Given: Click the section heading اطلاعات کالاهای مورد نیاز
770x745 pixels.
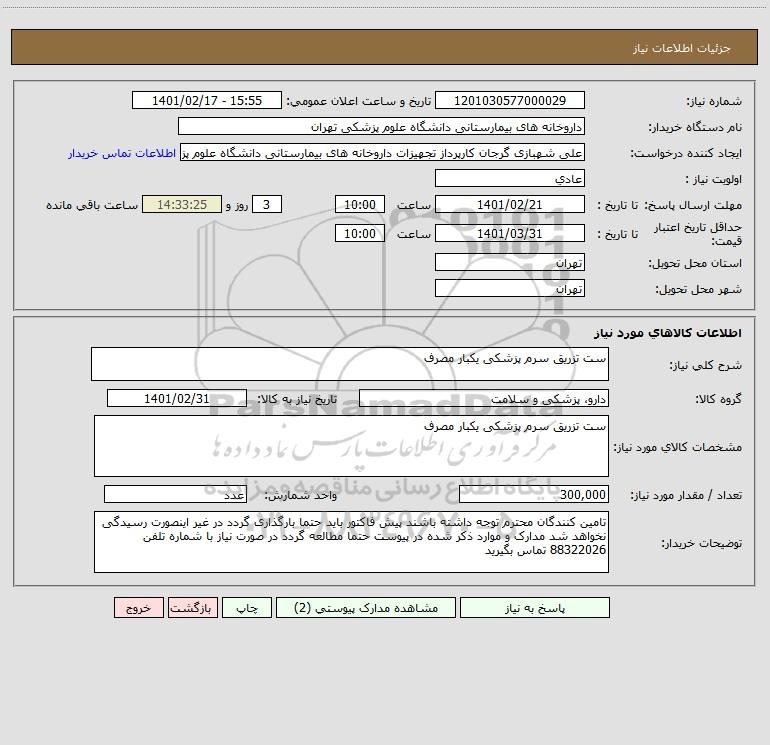Looking at the screenshot, I should coord(668,333).
